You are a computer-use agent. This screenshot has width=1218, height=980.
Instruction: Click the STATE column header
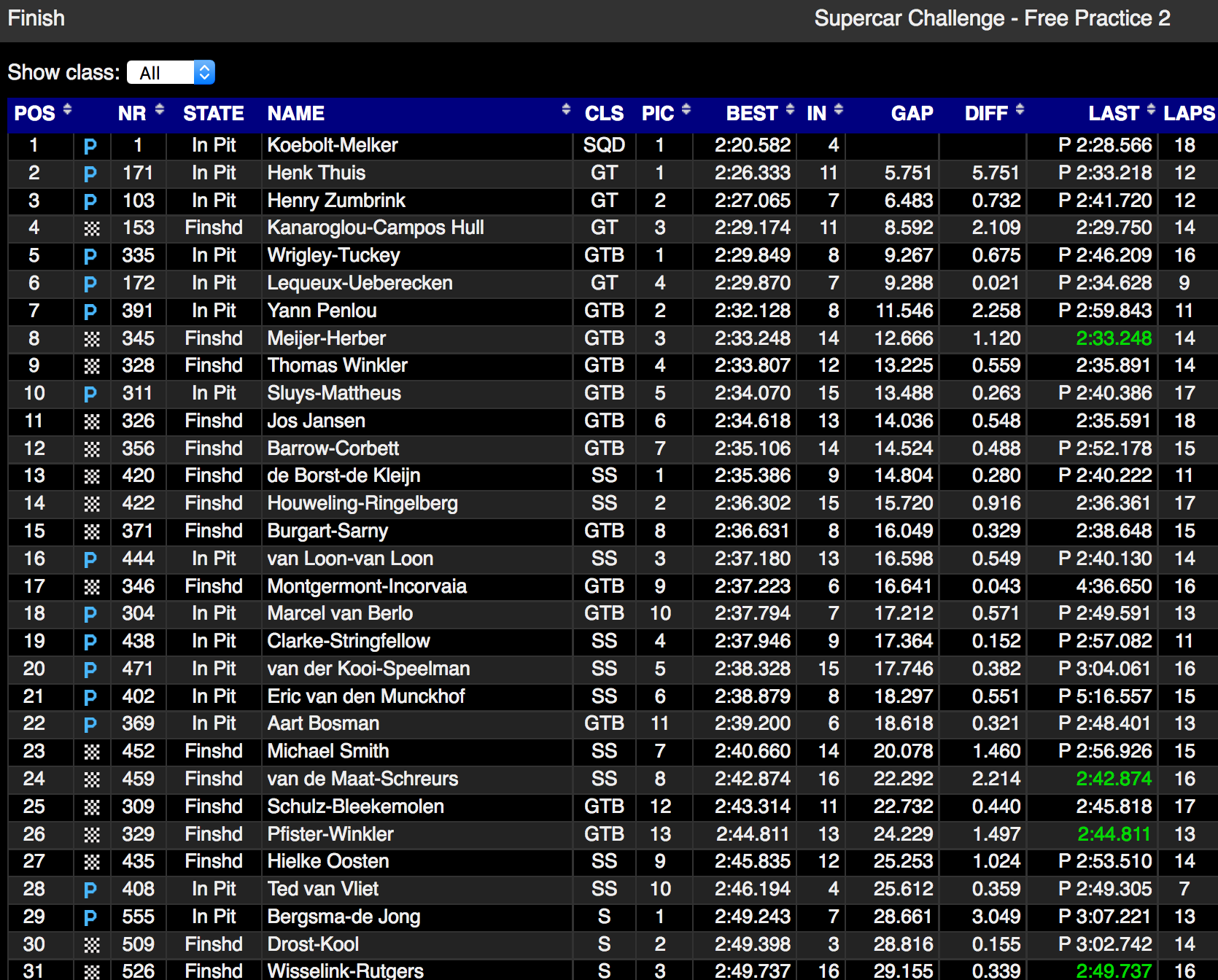[213, 114]
